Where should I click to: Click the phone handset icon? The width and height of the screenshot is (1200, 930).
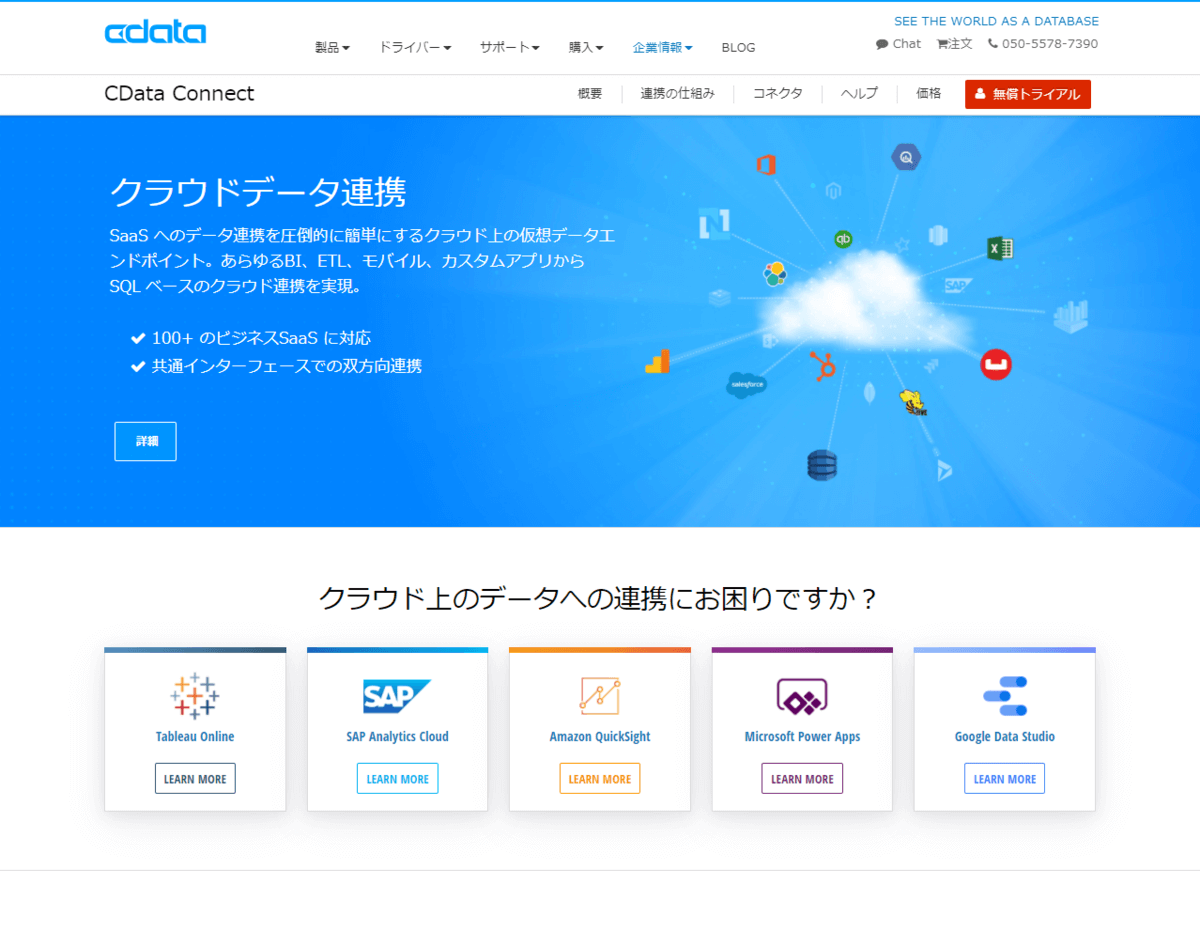click(993, 44)
